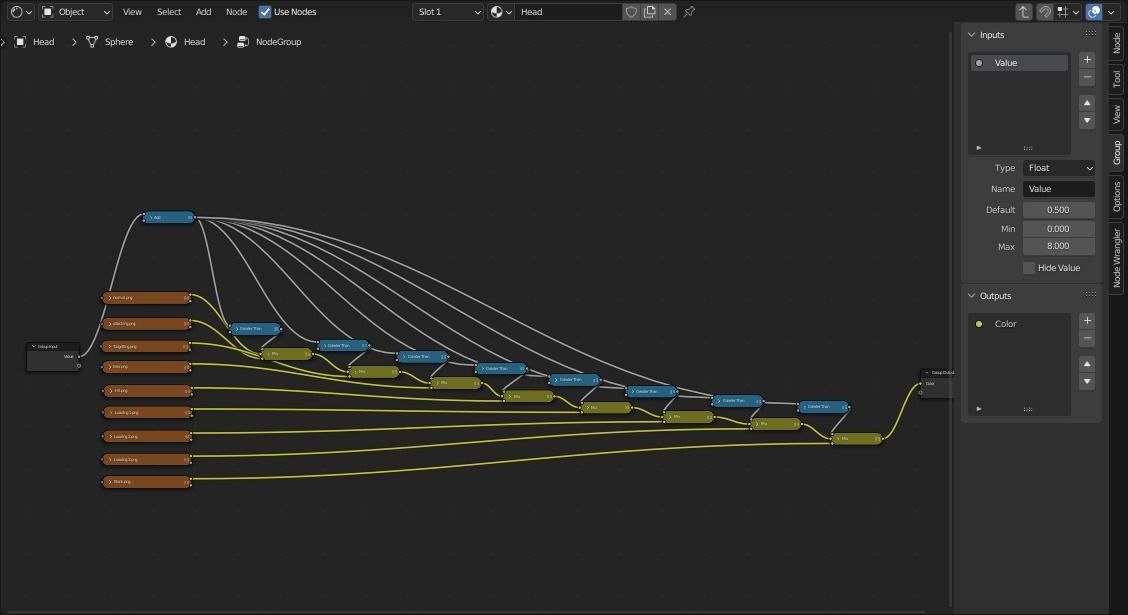Switch to the Group sidebar tab
This screenshot has height=615, width=1128.
pos(1116,152)
